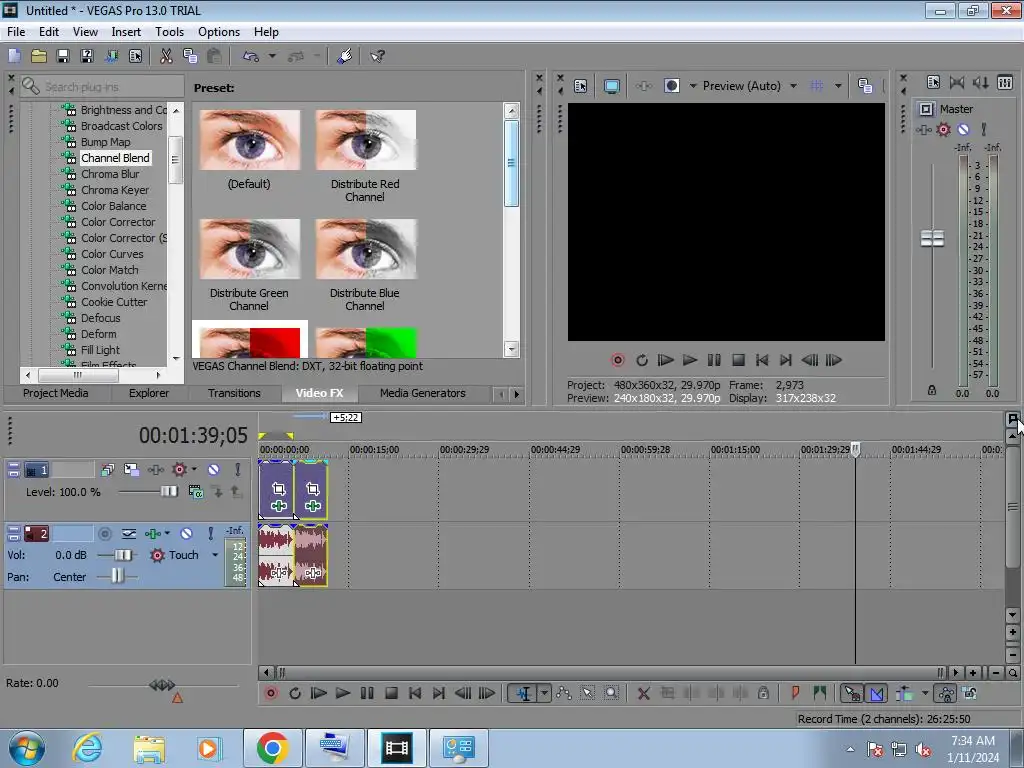Image resolution: width=1024 pixels, height=768 pixels.
Task: Switch to the Media Generators tab
Action: click(423, 393)
